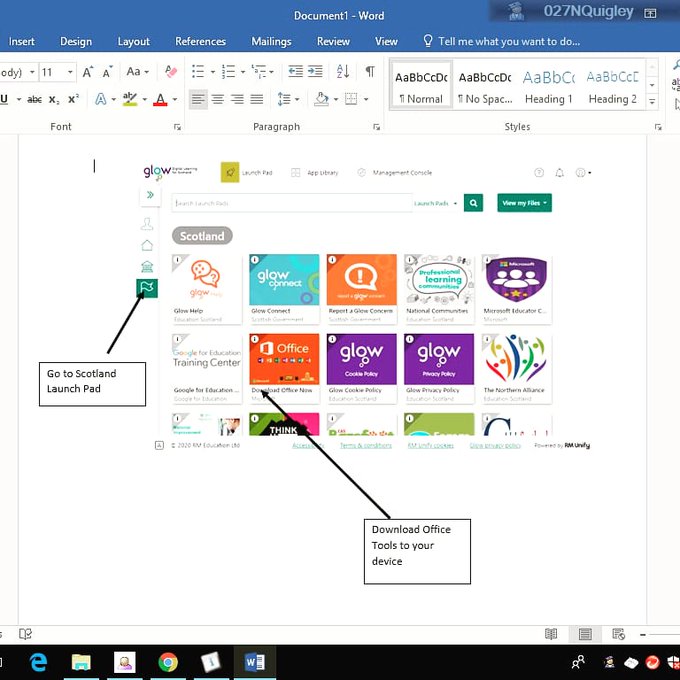Expand the bullets library dropdown arrow
The width and height of the screenshot is (680, 680).
tap(212, 72)
